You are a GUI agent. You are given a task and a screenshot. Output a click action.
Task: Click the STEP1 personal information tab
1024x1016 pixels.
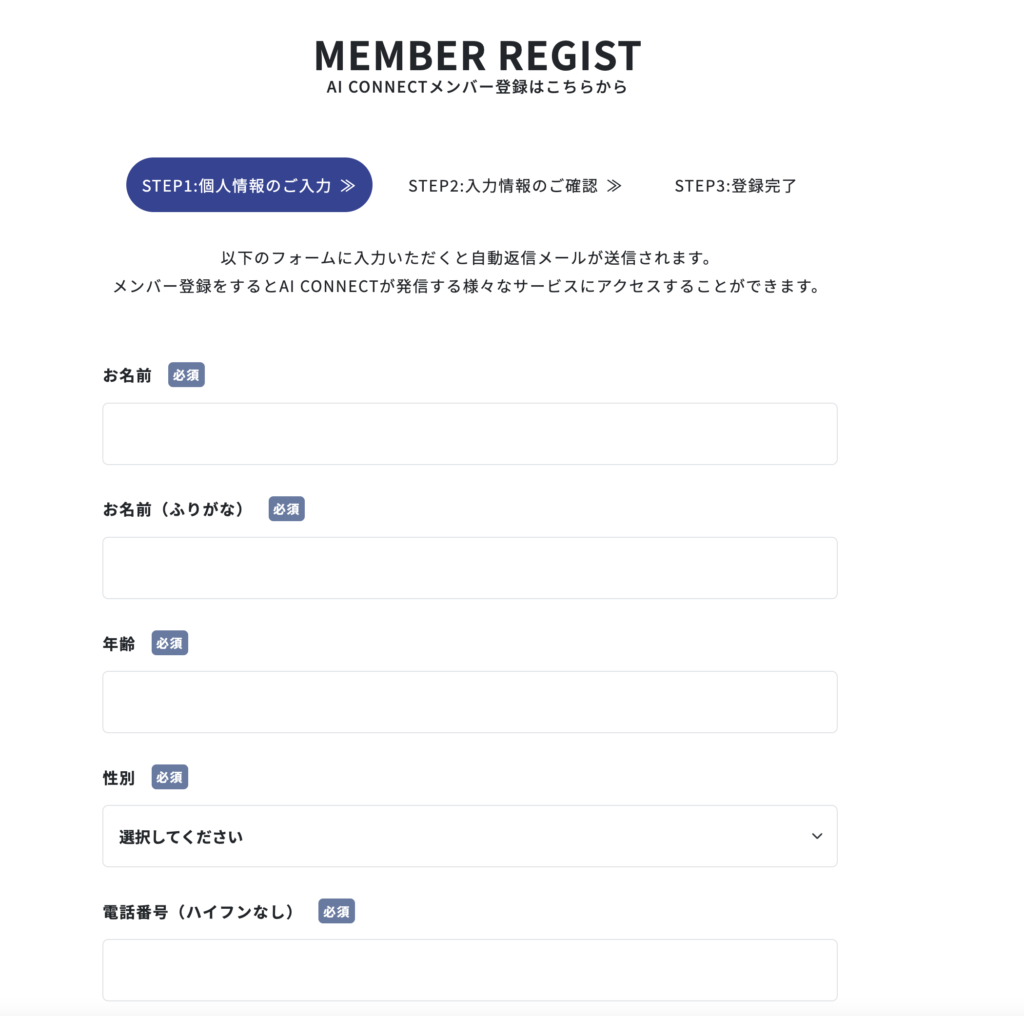pyautogui.click(x=248, y=185)
